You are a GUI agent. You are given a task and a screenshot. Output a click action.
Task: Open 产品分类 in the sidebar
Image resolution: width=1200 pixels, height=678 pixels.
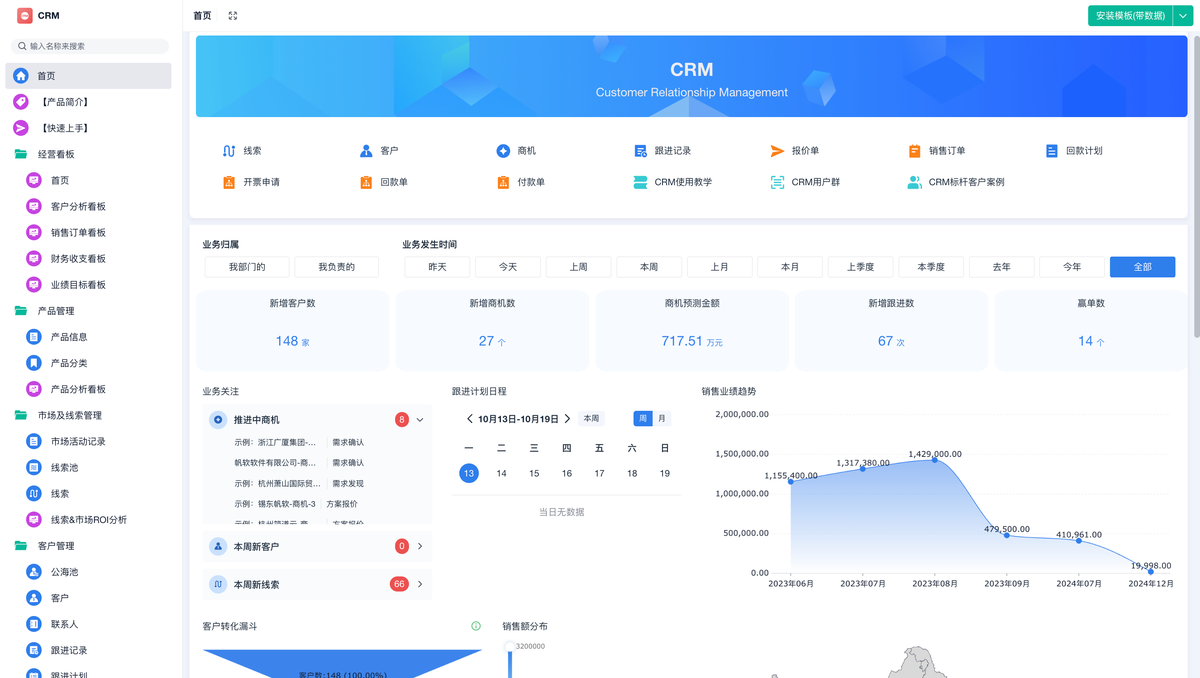[x=90, y=363]
